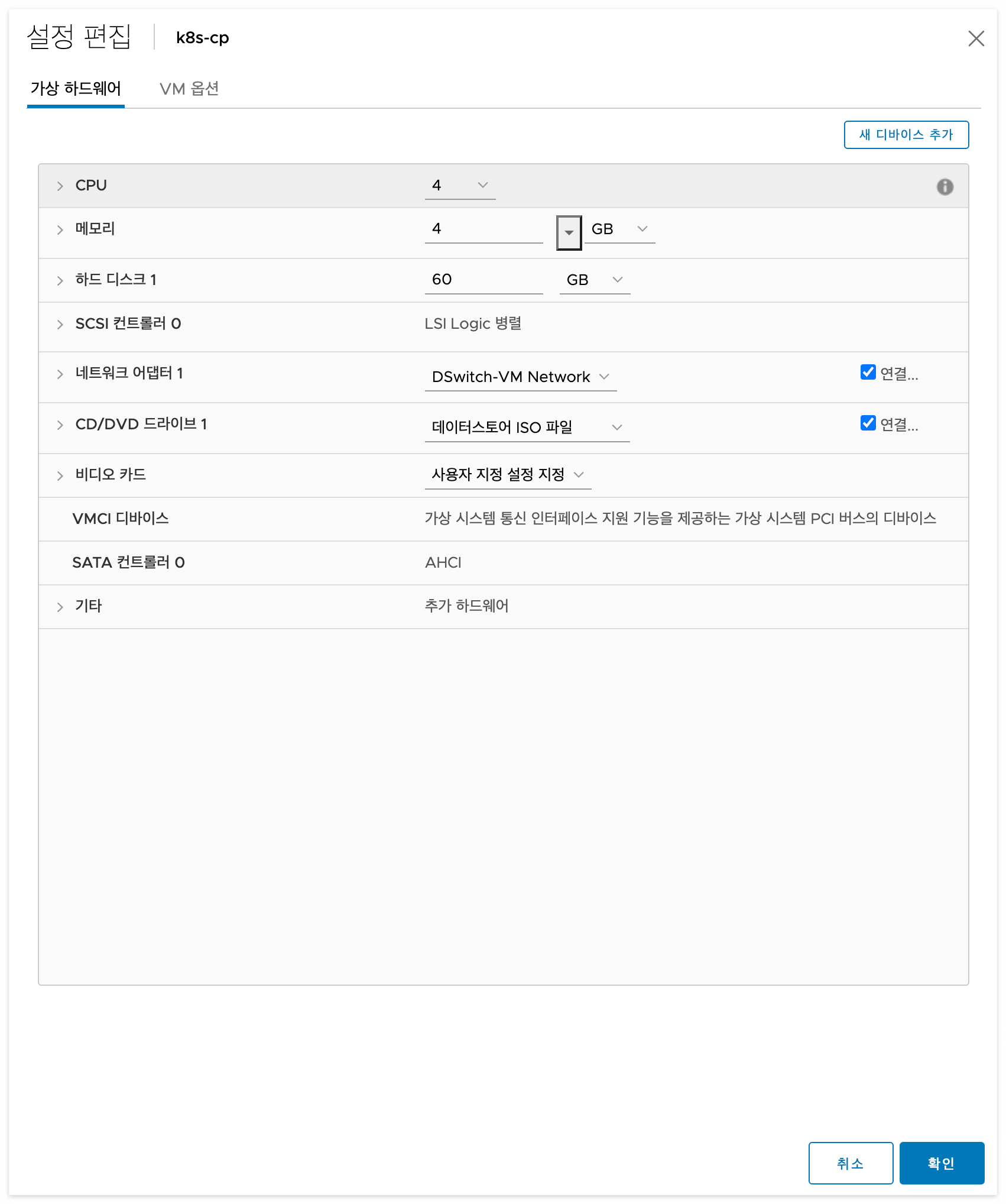Click the VMCI device description text
Viewport: 1006px width, 1204px height.
(x=680, y=519)
